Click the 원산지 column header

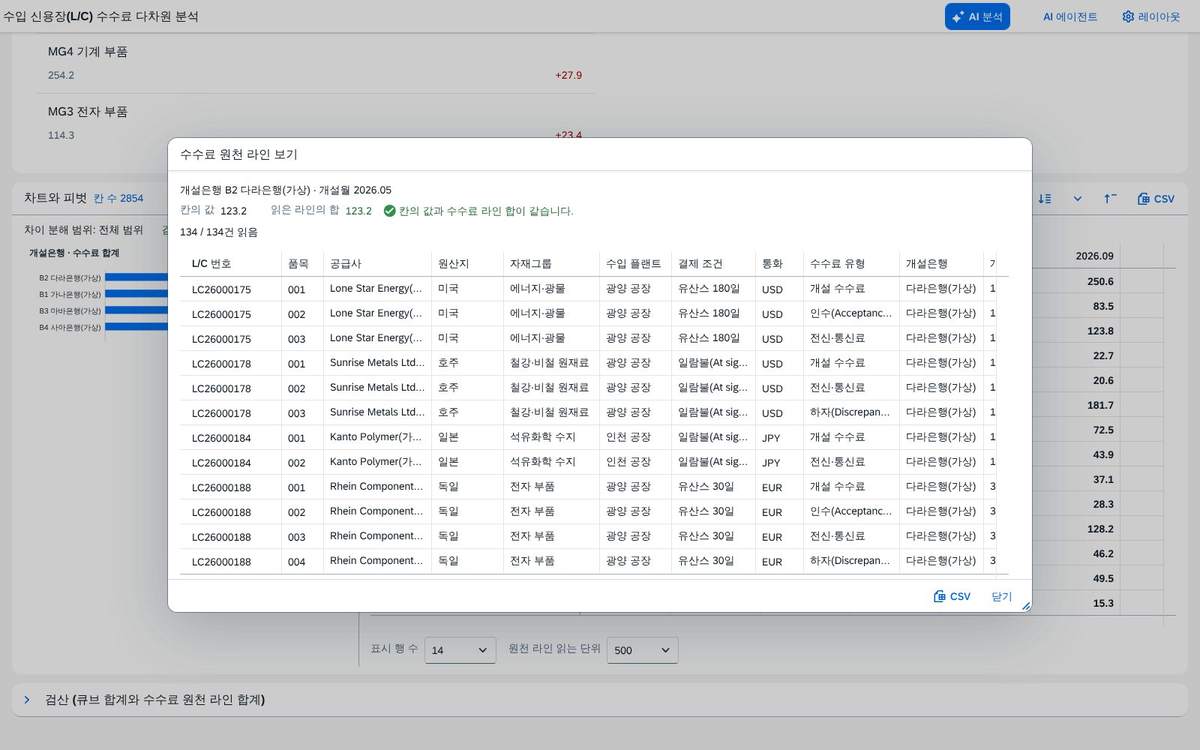467,263
